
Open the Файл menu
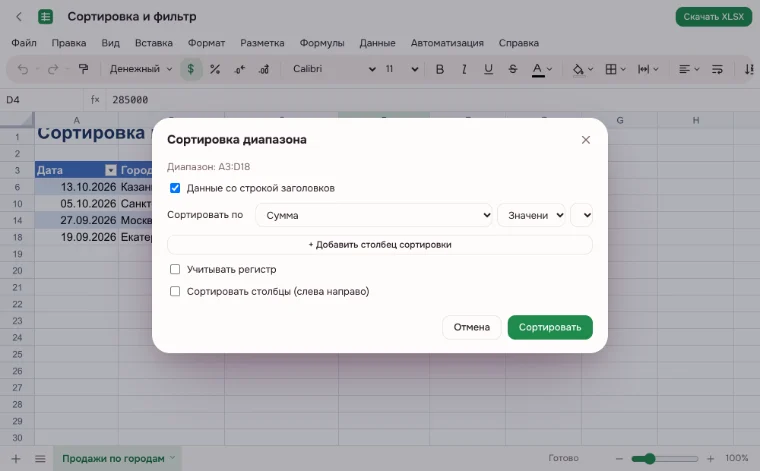24,43
